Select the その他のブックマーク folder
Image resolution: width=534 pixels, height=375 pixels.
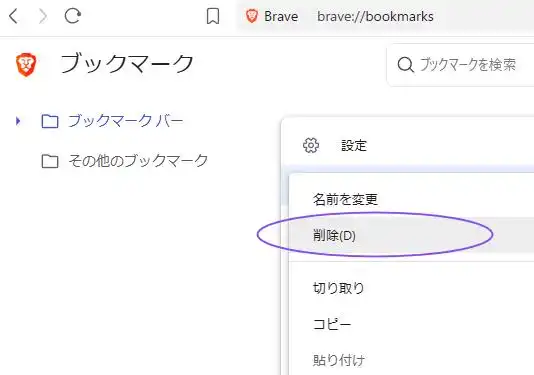pyautogui.click(x=138, y=161)
